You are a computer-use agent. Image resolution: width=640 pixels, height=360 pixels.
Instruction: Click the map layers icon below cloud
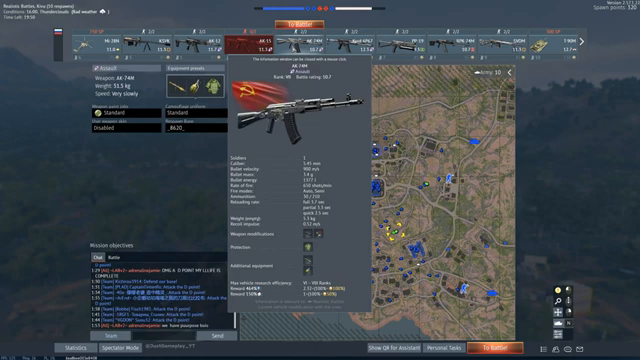tap(558, 334)
